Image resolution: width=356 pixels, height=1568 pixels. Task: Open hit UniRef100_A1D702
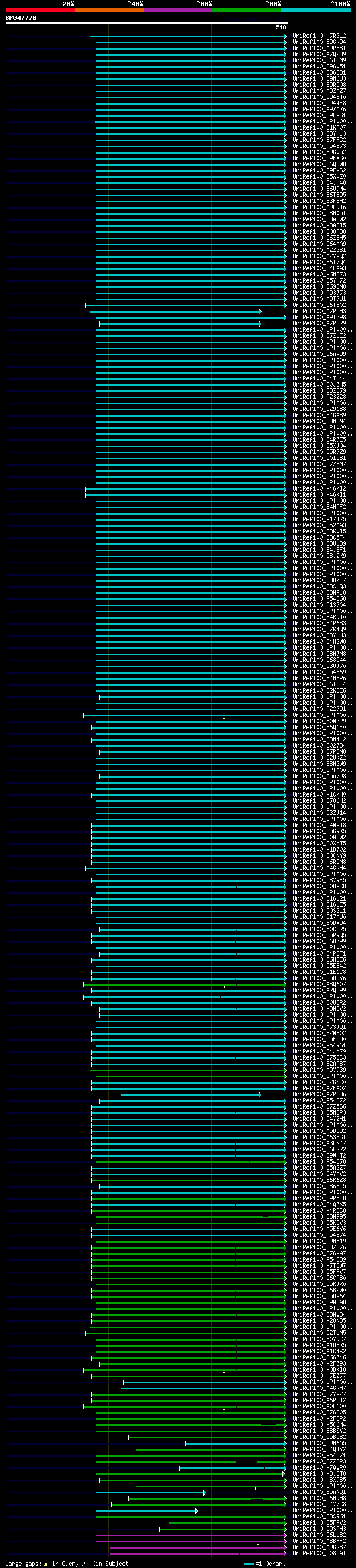(x=319, y=850)
